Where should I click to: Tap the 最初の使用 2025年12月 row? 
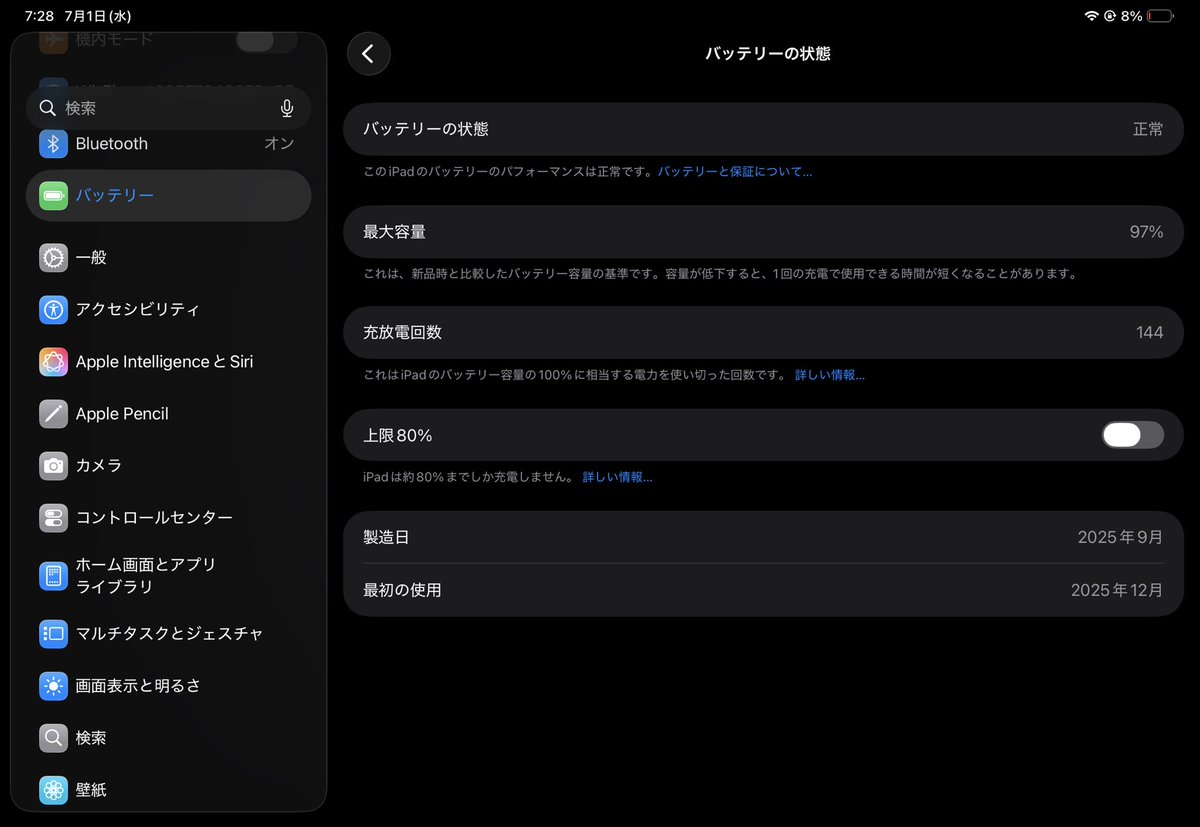click(763, 590)
